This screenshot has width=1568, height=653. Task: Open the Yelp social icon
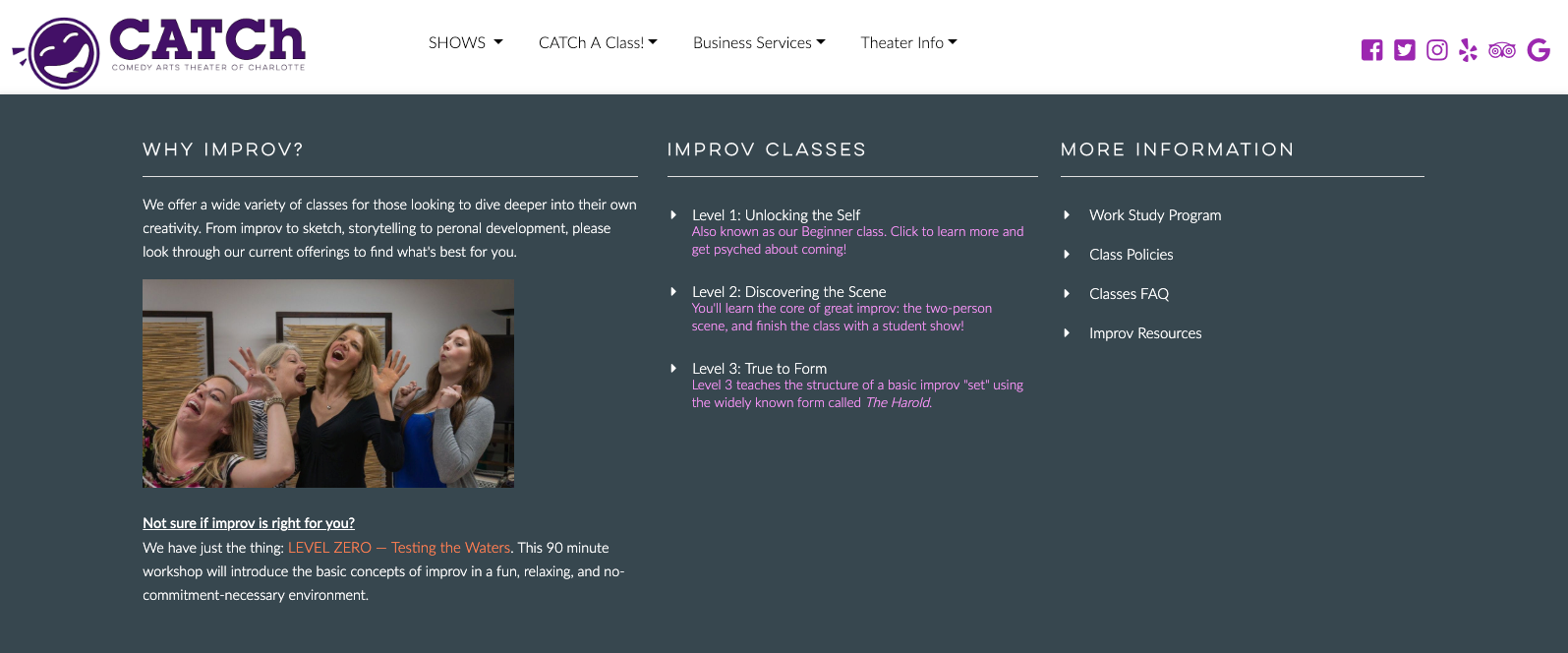1469,50
